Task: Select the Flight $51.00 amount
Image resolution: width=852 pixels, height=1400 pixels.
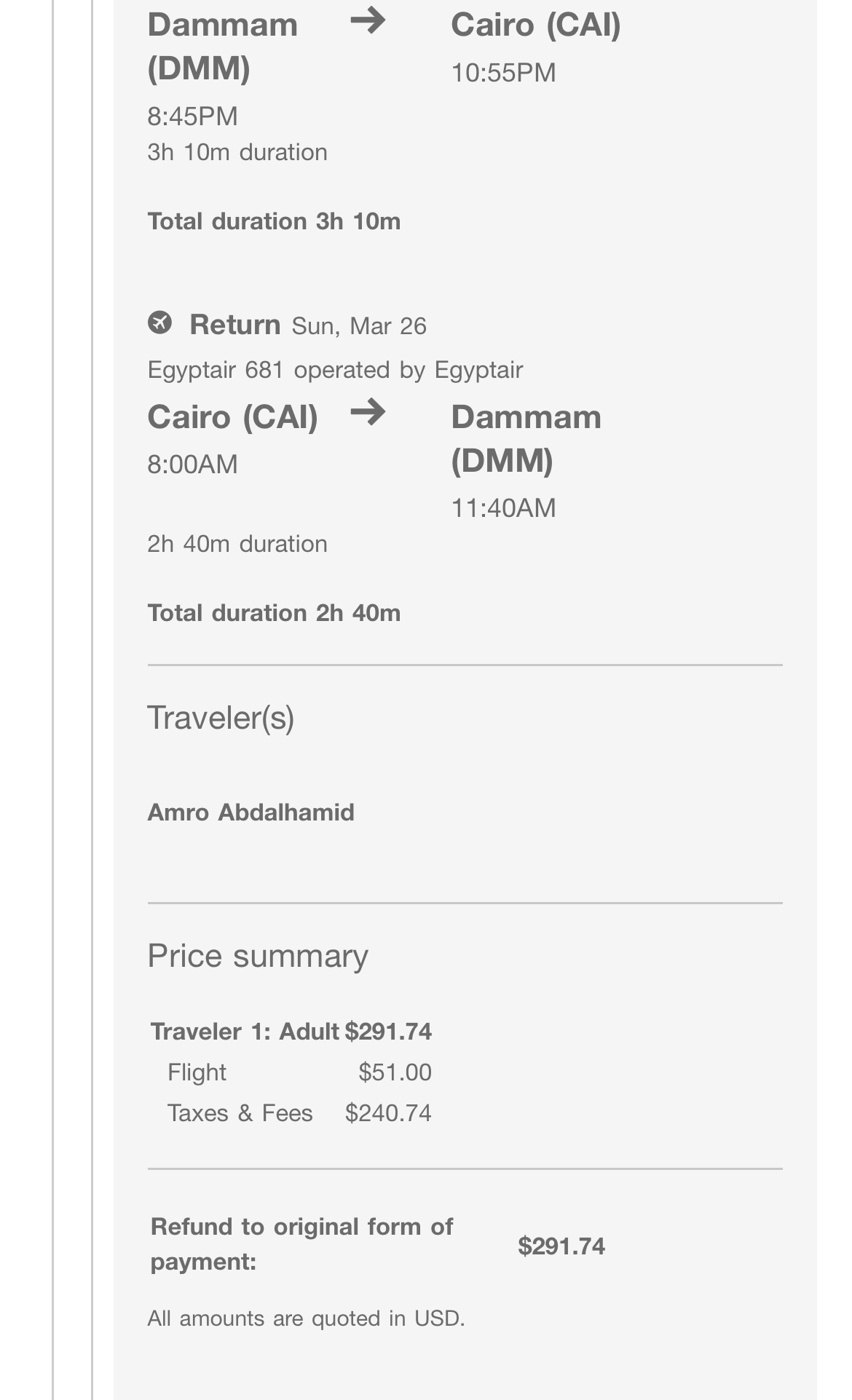Action: click(395, 1072)
